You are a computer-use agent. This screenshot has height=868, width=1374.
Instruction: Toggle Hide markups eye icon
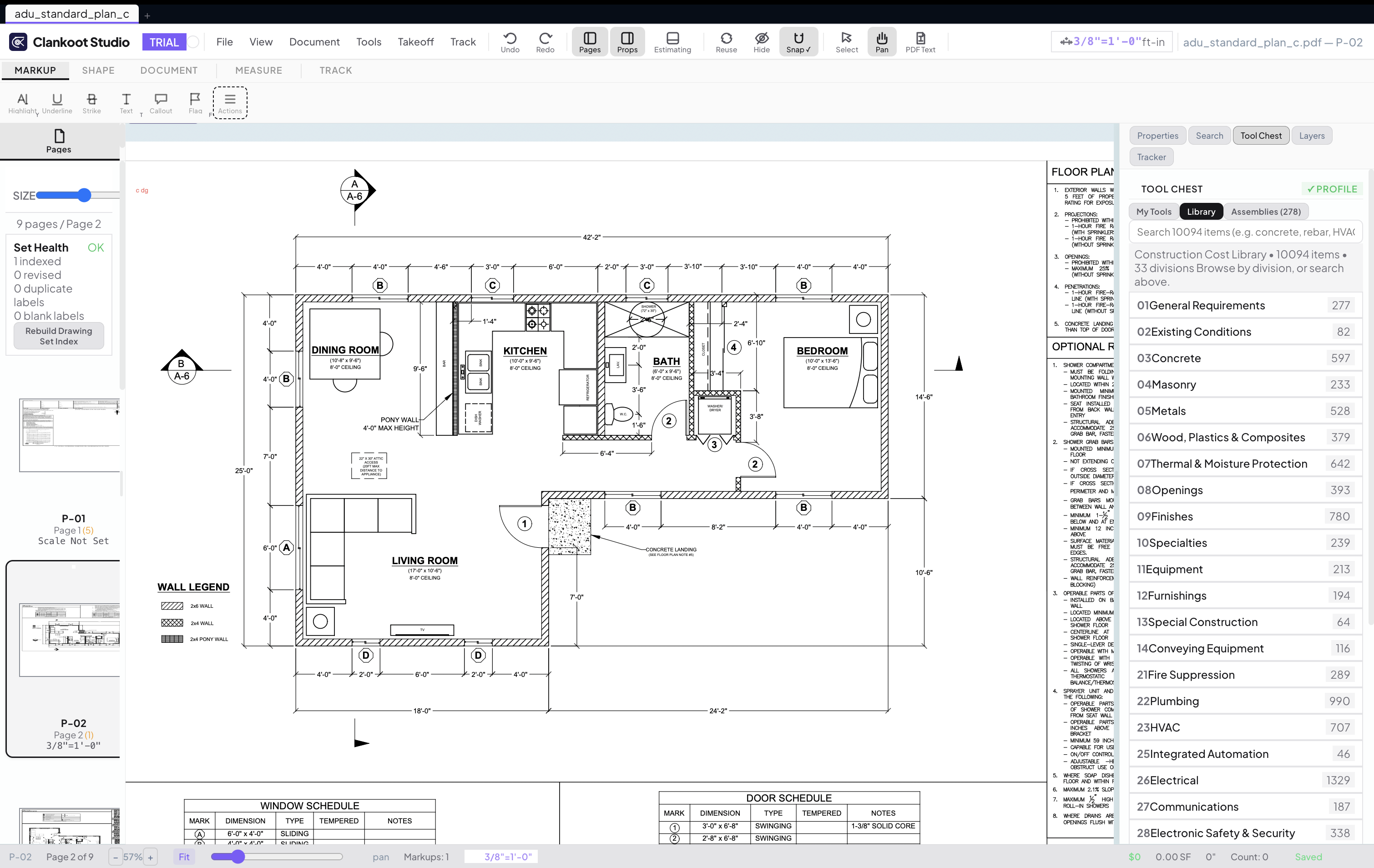tap(761, 42)
